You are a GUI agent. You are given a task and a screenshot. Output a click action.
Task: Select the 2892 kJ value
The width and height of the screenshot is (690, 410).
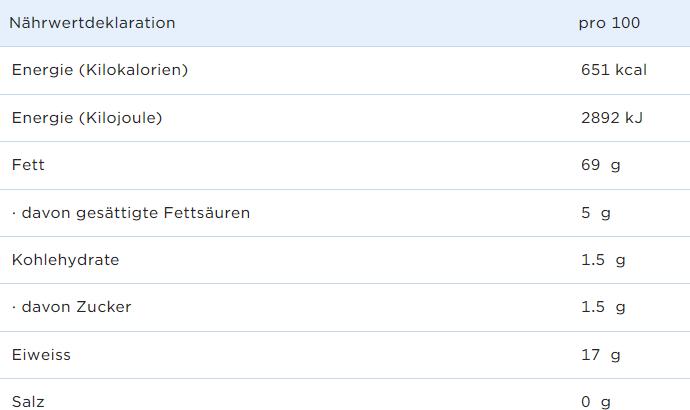click(x=612, y=118)
